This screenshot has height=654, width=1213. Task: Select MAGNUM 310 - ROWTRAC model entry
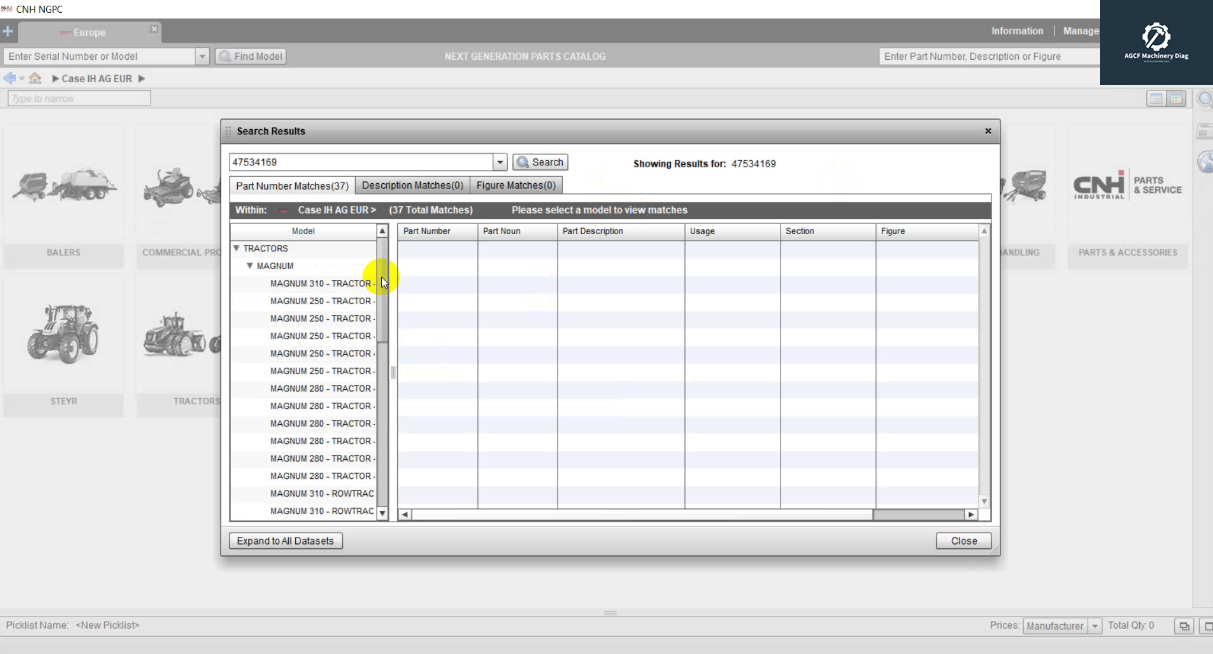[x=321, y=494]
